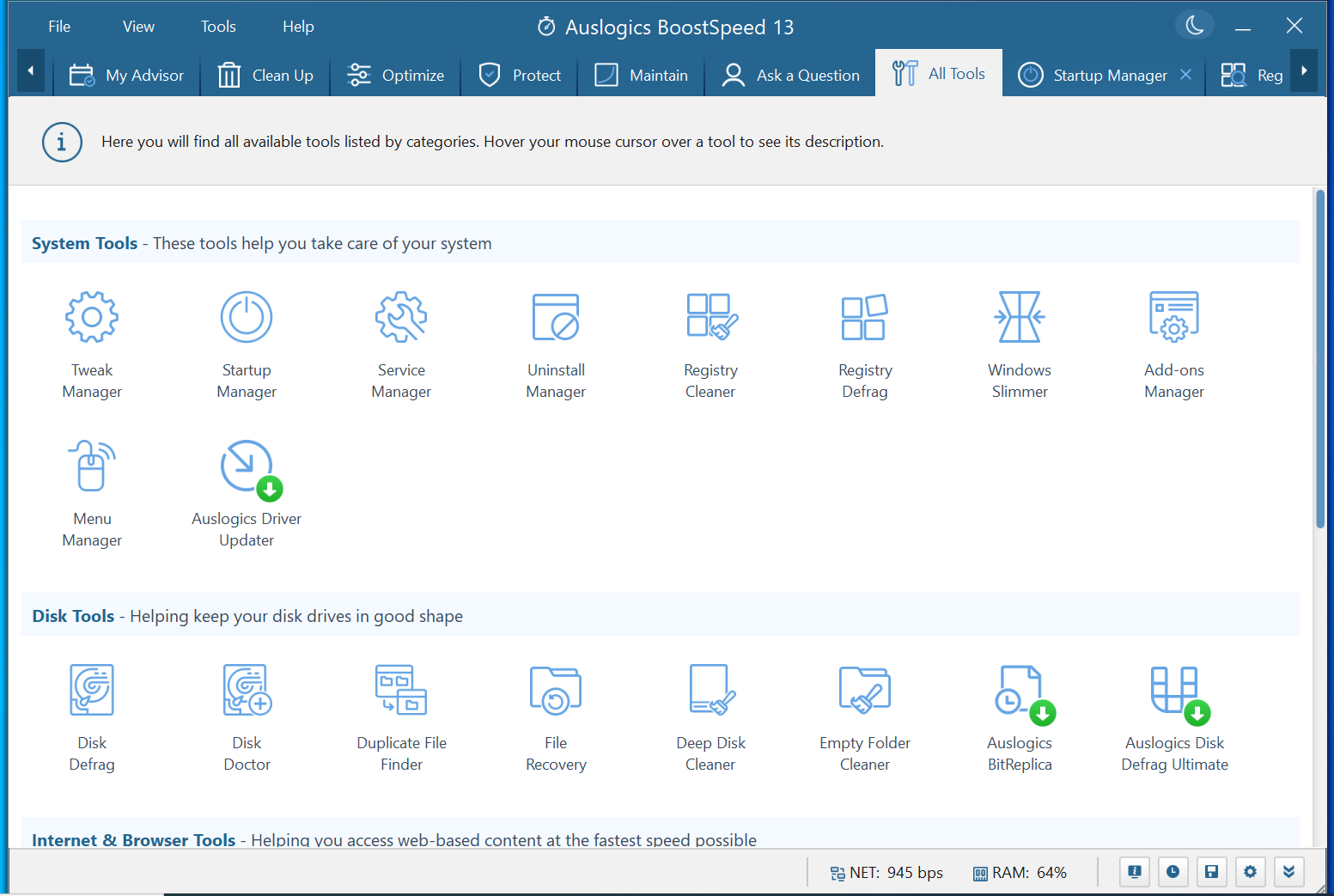This screenshot has width=1334, height=896.
Task: Expand the double-chevron menu in status bar
Action: coord(1288,872)
